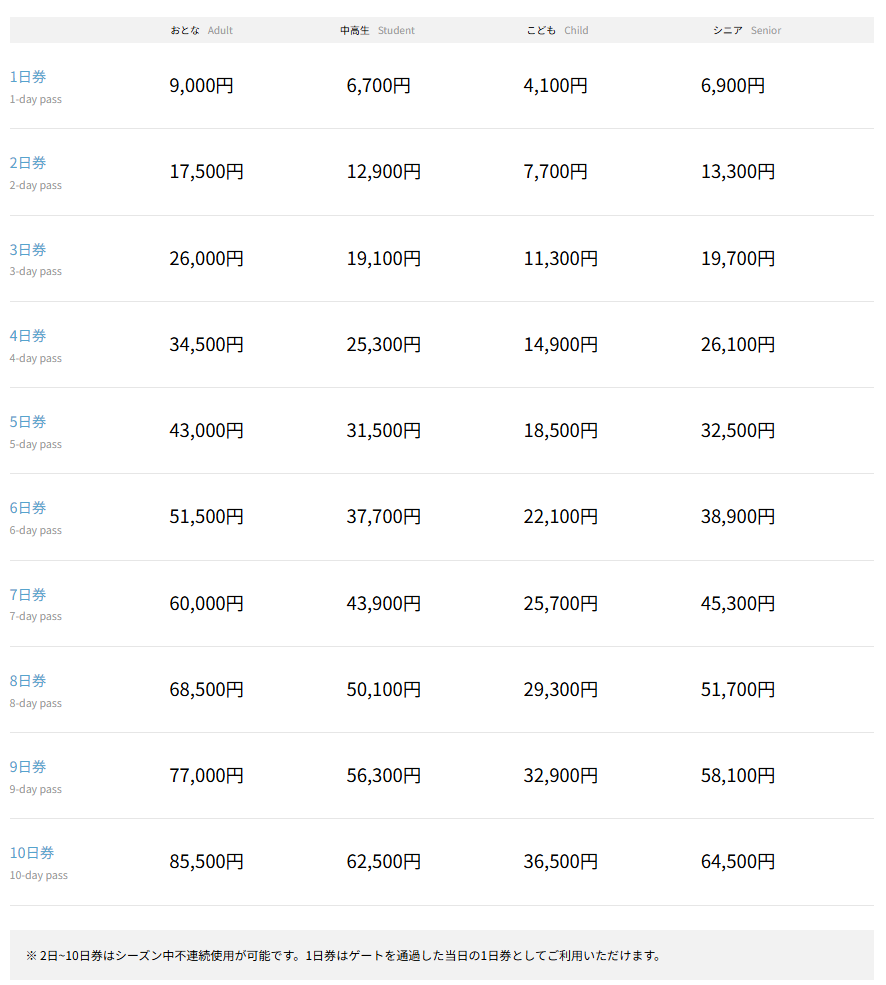This screenshot has width=886, height=985.
Task: Click the footnote about 2日~10日券 usage
Action: point(343,956)
